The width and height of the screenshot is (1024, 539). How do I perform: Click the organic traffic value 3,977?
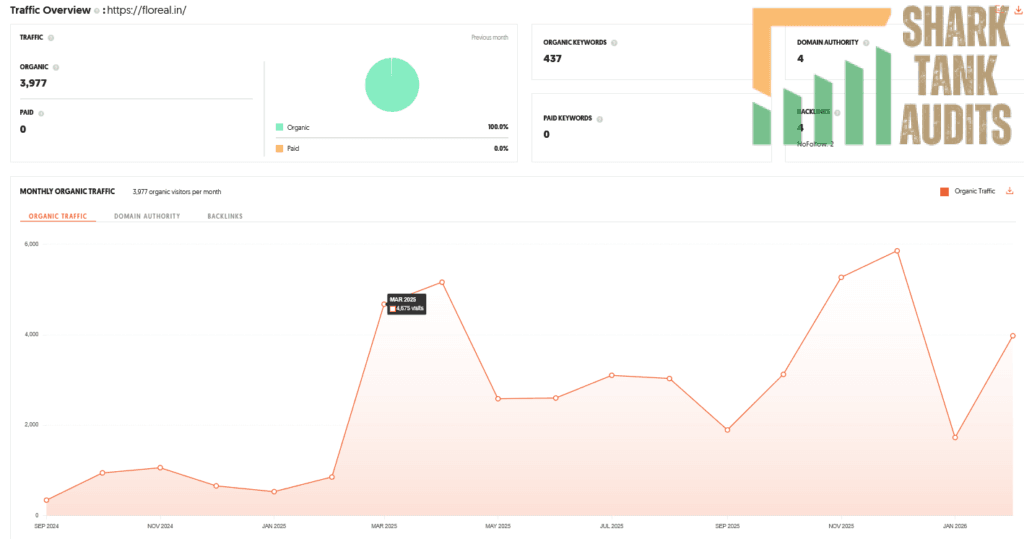(x=33, y=84)
